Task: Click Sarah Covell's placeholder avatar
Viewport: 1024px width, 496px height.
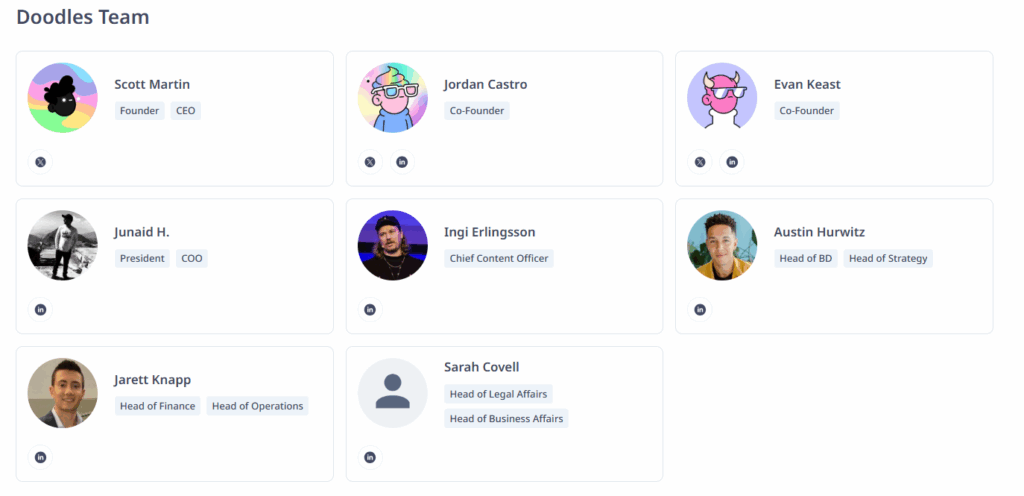Action: tap(393, 393)
